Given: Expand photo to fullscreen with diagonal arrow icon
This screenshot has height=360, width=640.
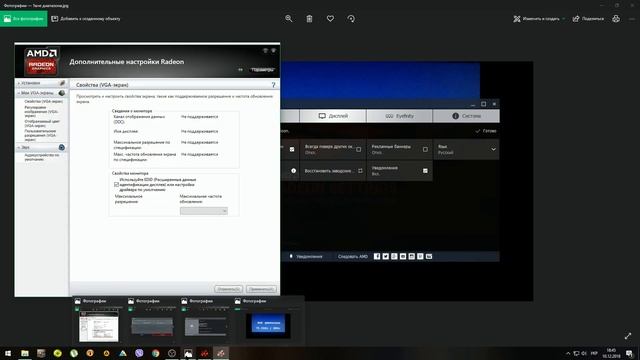Looking at the screenshot, I should [x=628, y=336].
